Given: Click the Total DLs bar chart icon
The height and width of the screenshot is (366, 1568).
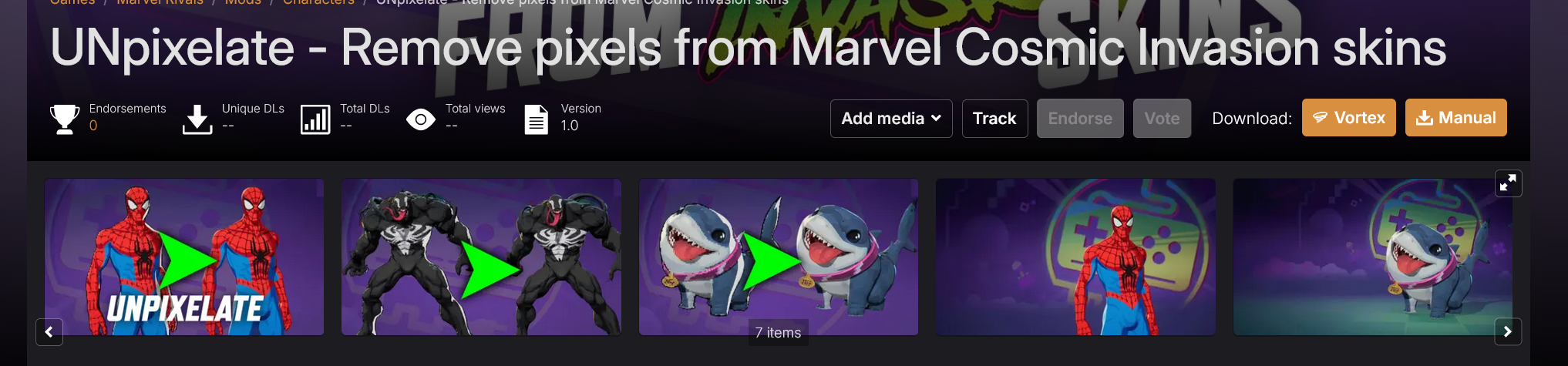Looking at the screenshot, I should pos(315,119).
